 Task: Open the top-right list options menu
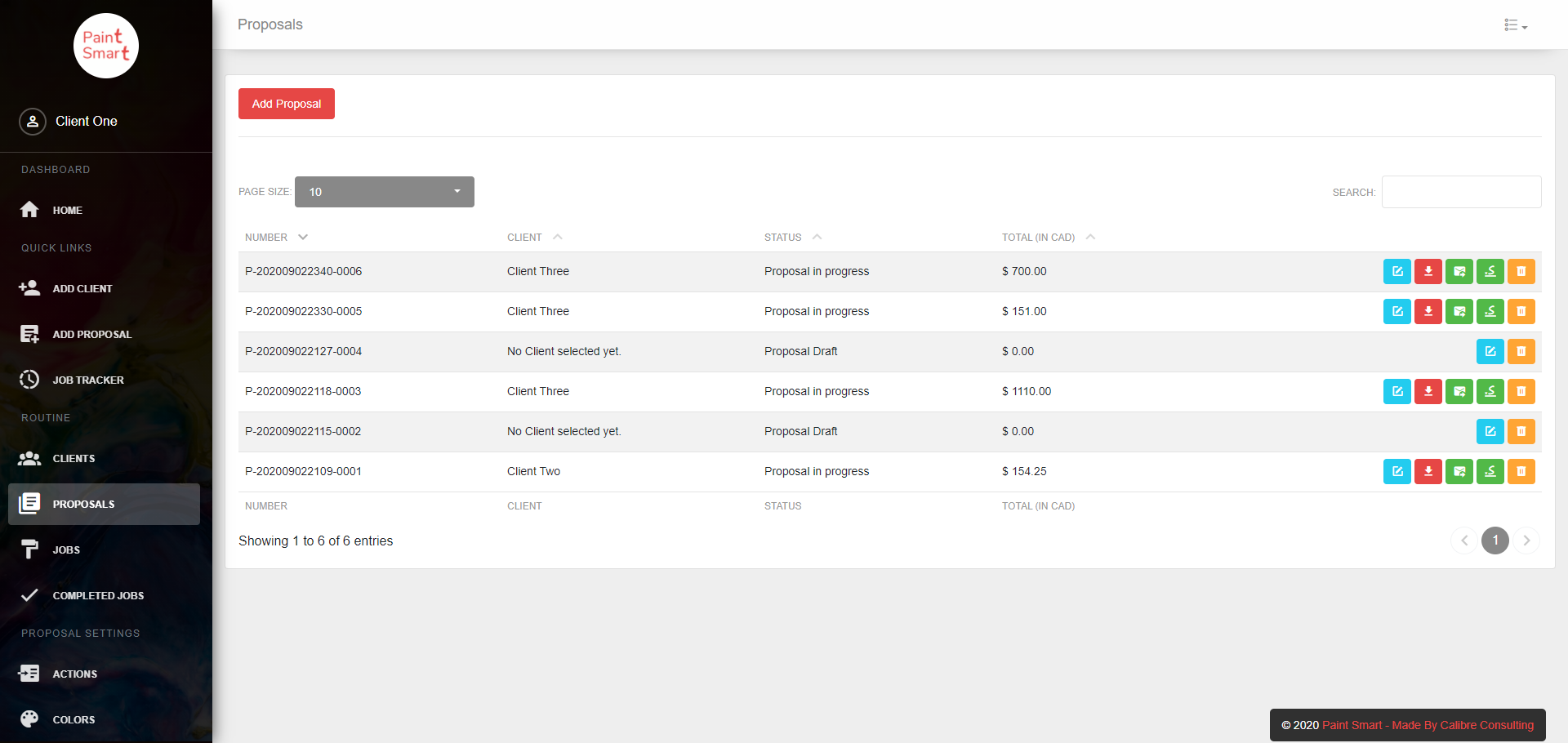[x=1515, y=25]
